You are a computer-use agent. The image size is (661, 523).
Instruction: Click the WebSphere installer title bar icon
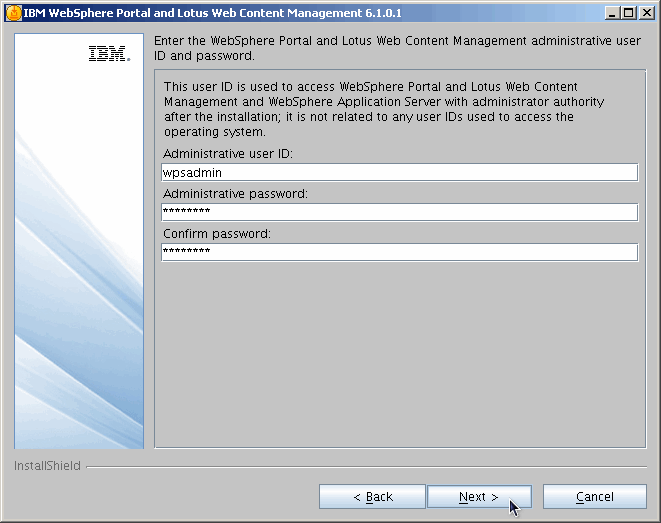coord(13,13)
